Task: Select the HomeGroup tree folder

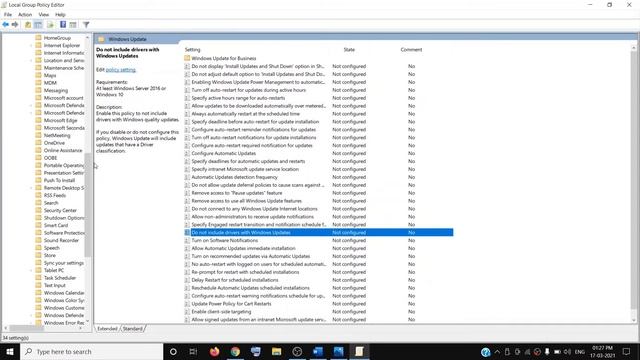Action: tap(57, 38)
